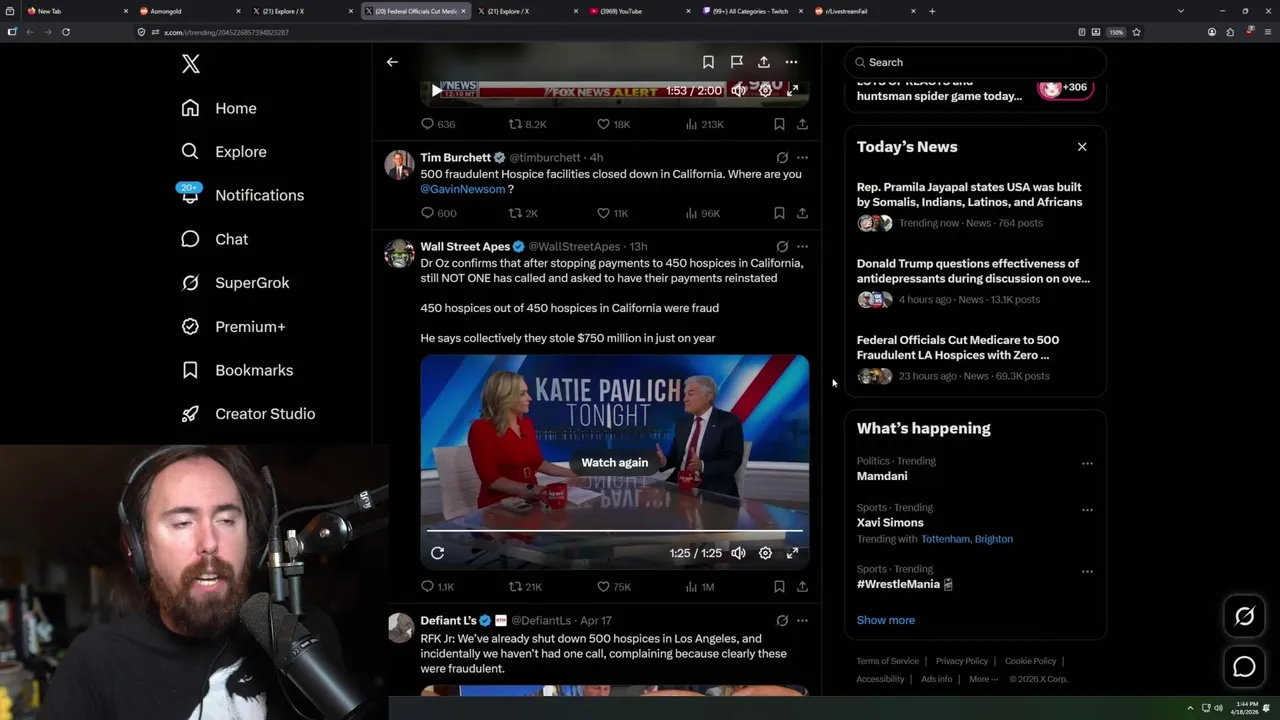The height and width of the screenshot is (720, 1280).
Task: Close the Today's News panel
Action: coord(1082,147)
